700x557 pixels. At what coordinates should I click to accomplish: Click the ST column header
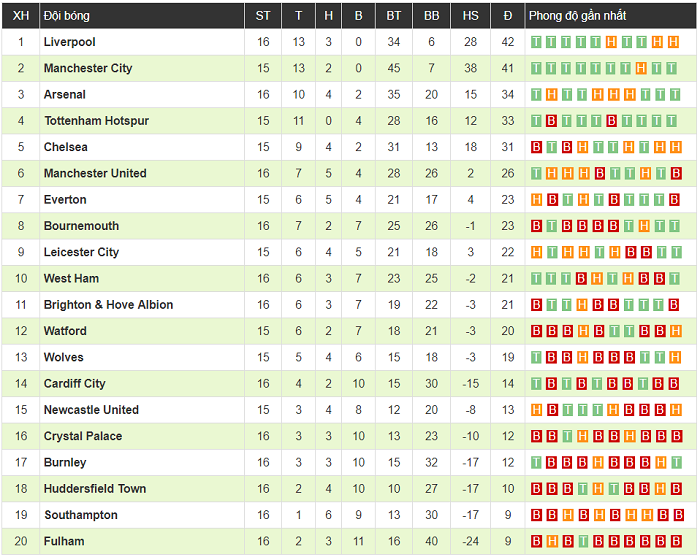tap(263, 15)
